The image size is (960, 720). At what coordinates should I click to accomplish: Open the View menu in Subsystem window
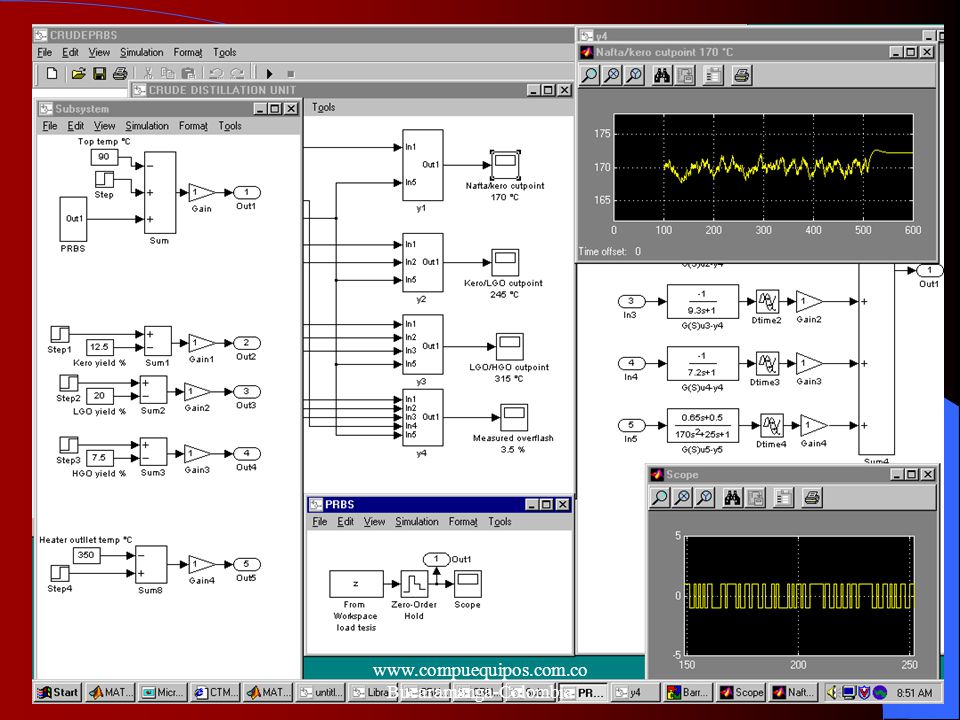(x=104, y=126)
